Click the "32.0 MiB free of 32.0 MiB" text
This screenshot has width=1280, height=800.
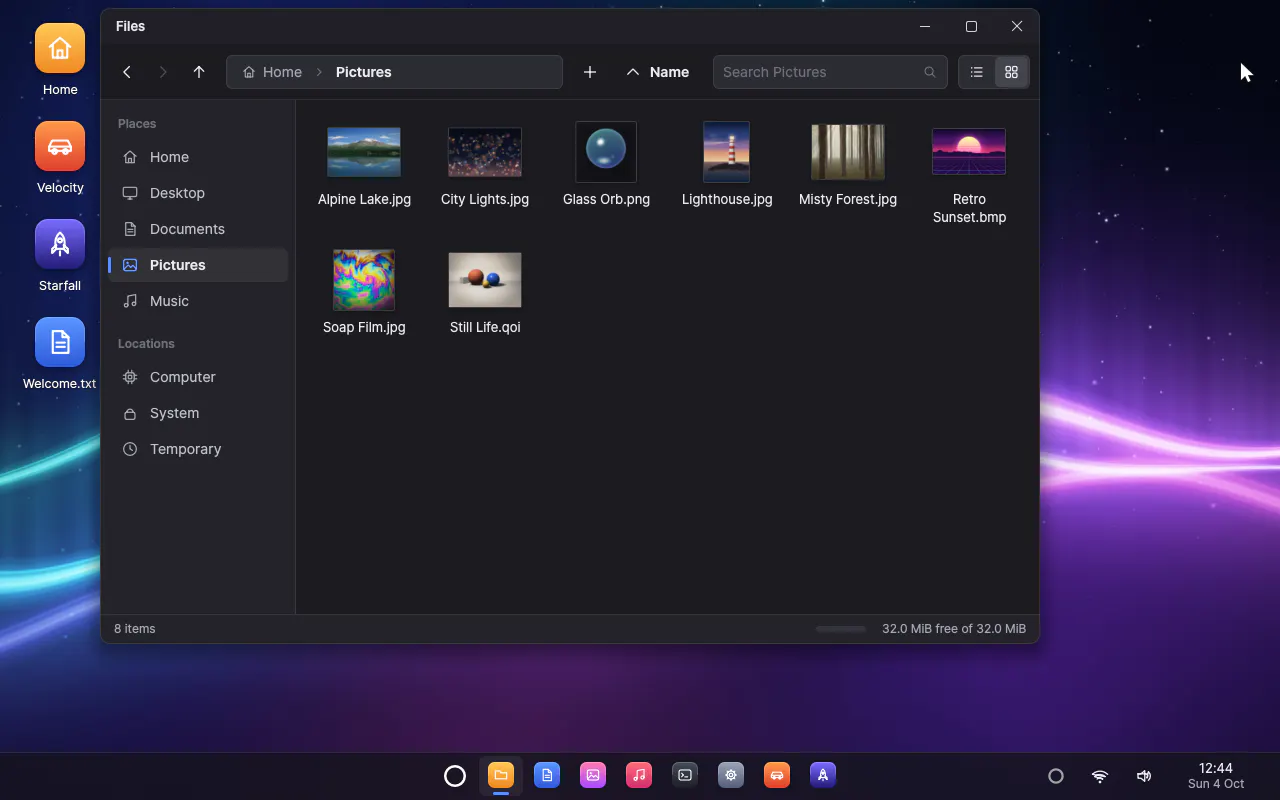[x=954, y=629]
